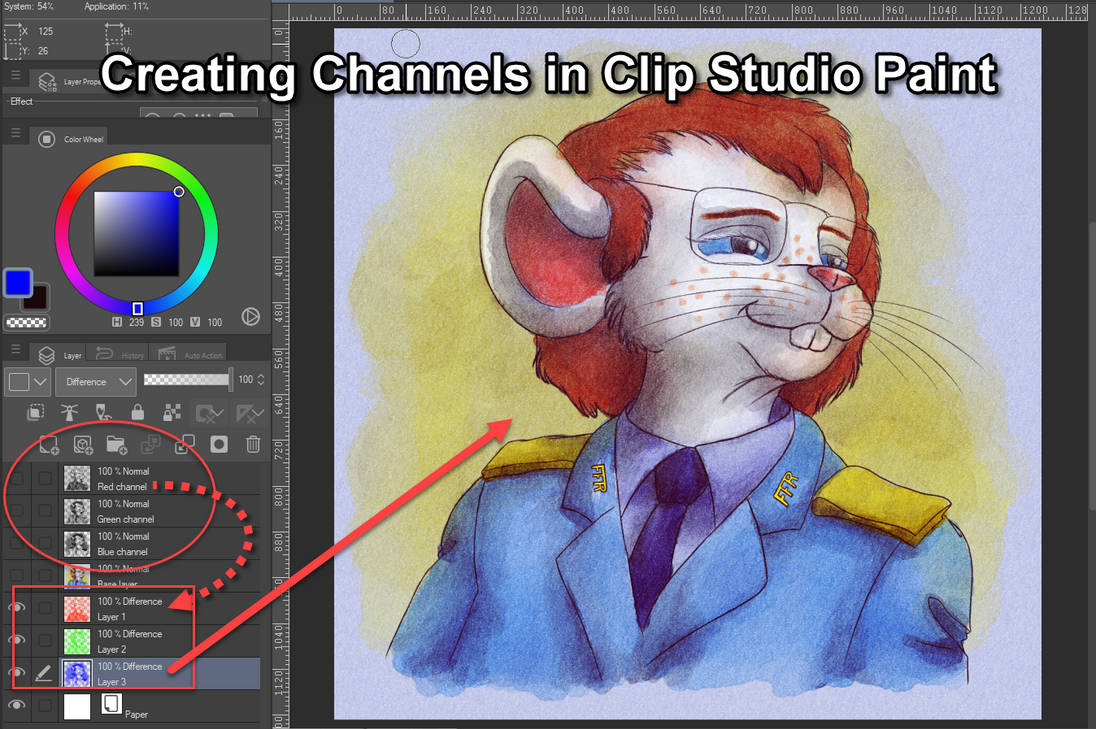The width and height of the screenshot is (1096, 729).
Task: Lock transparent pixels on the layer
Action: click(x=170, y=412)
